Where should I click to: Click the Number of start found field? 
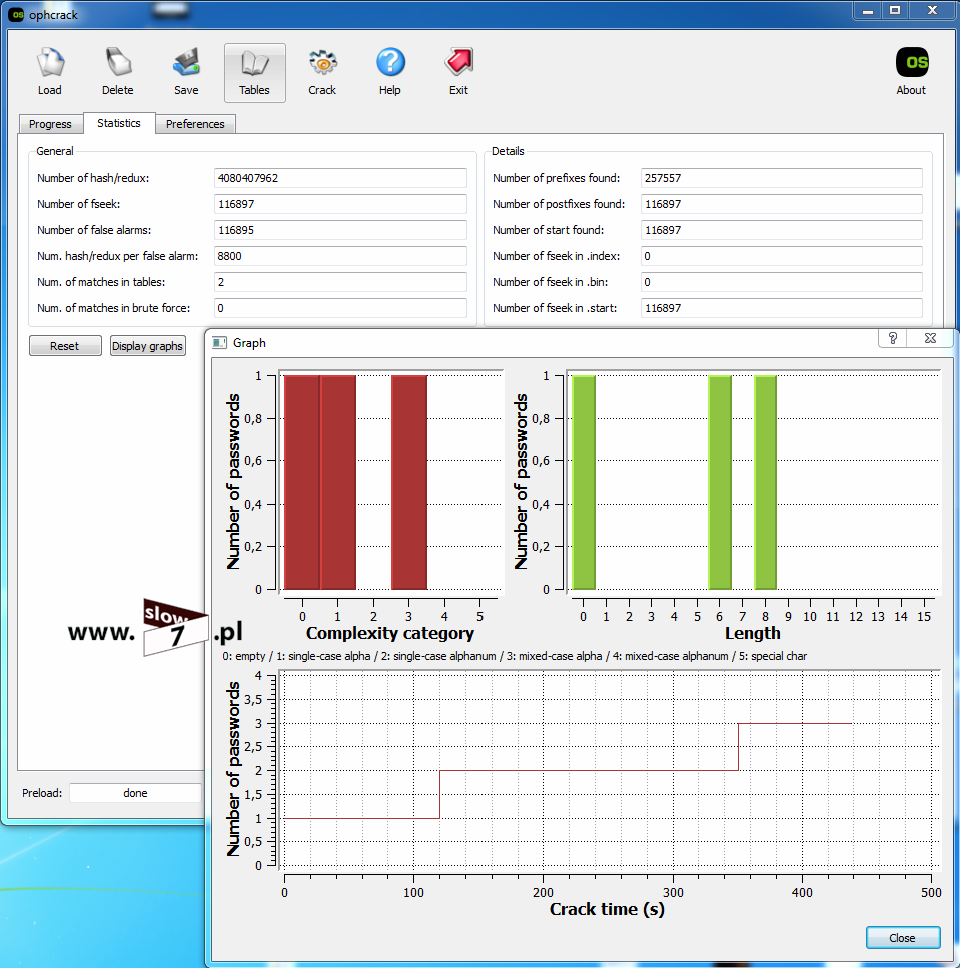coord(782,230)
